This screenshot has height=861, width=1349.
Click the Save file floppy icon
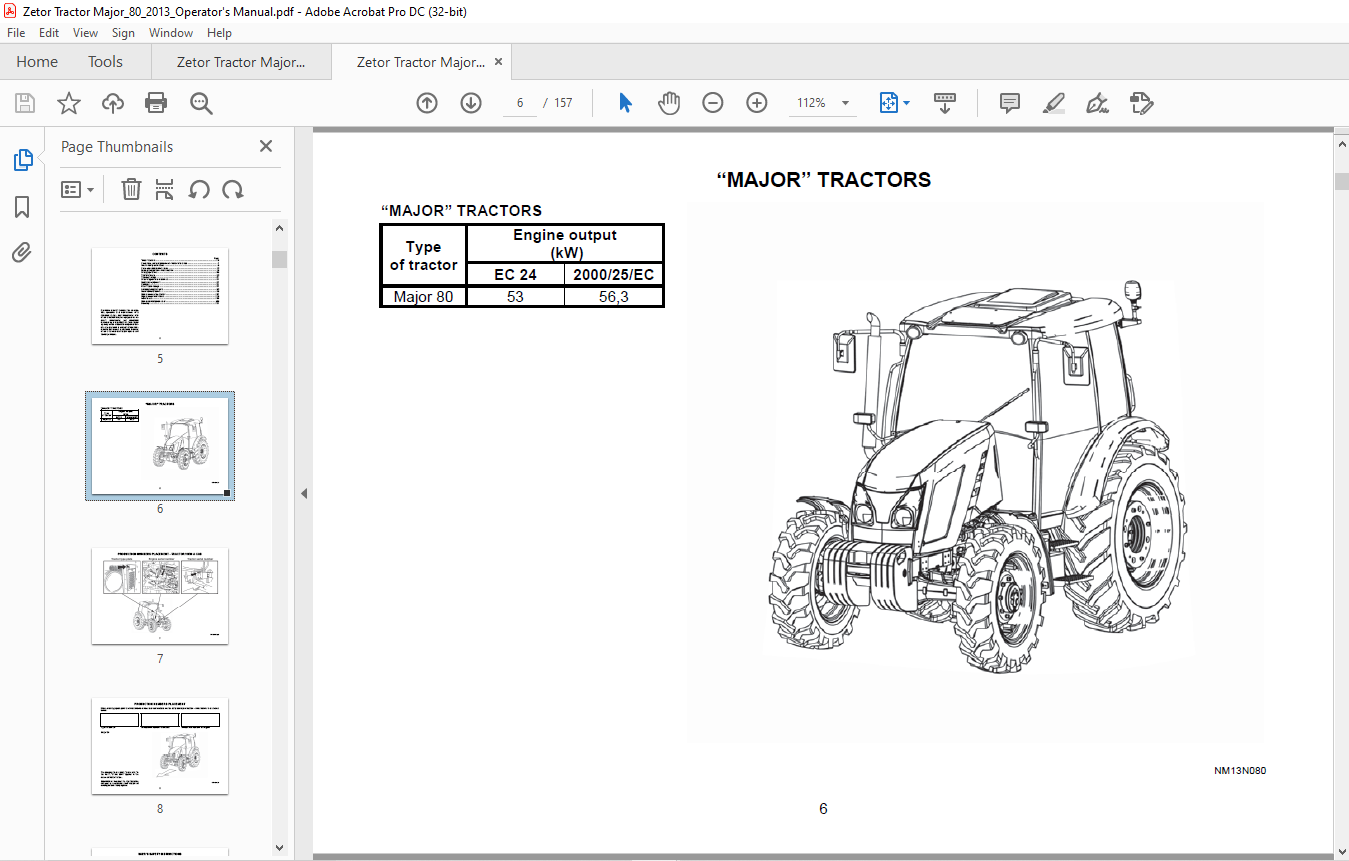click(x=25, y=103)
